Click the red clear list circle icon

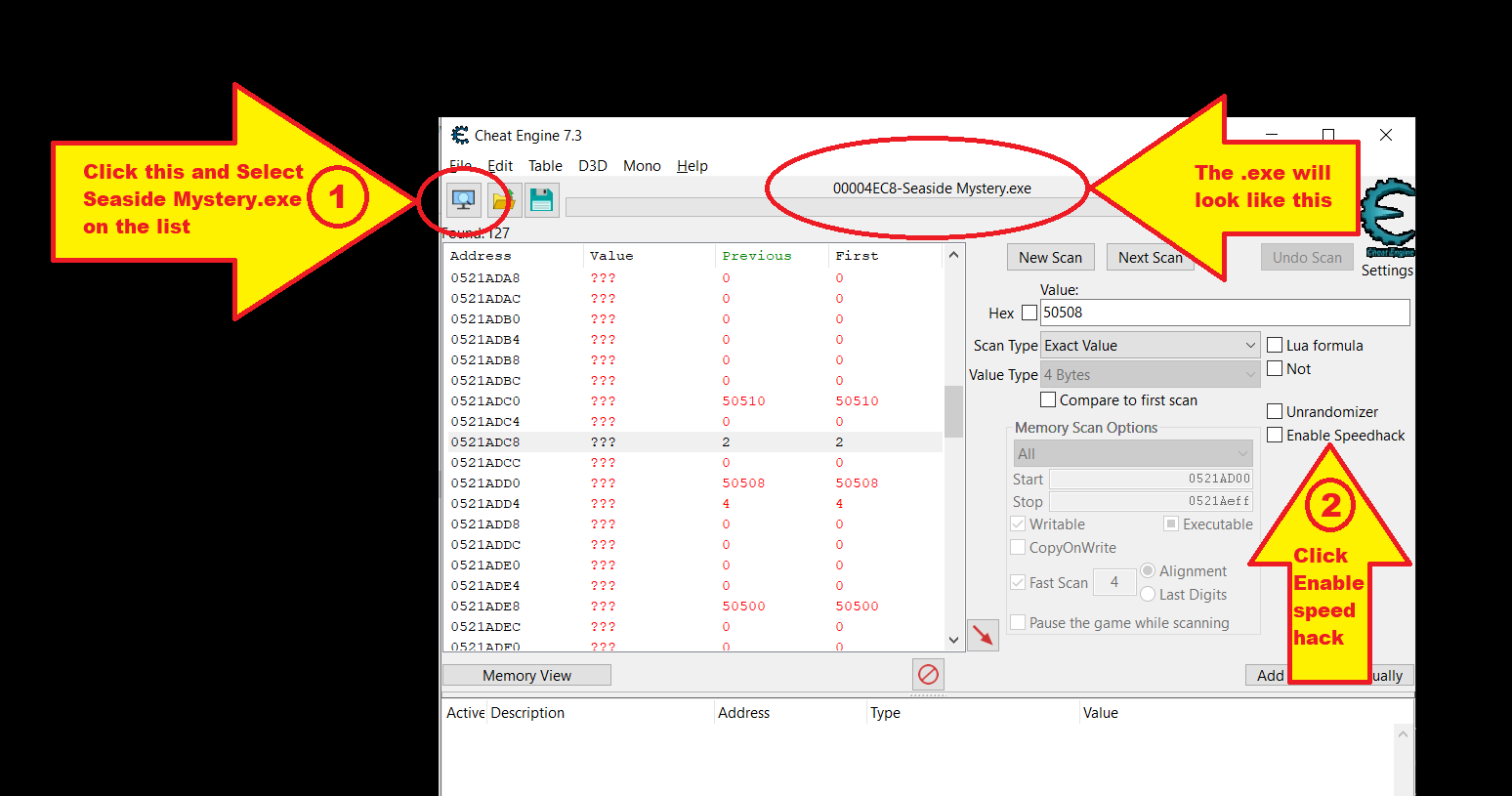click(x=928, y=674)
